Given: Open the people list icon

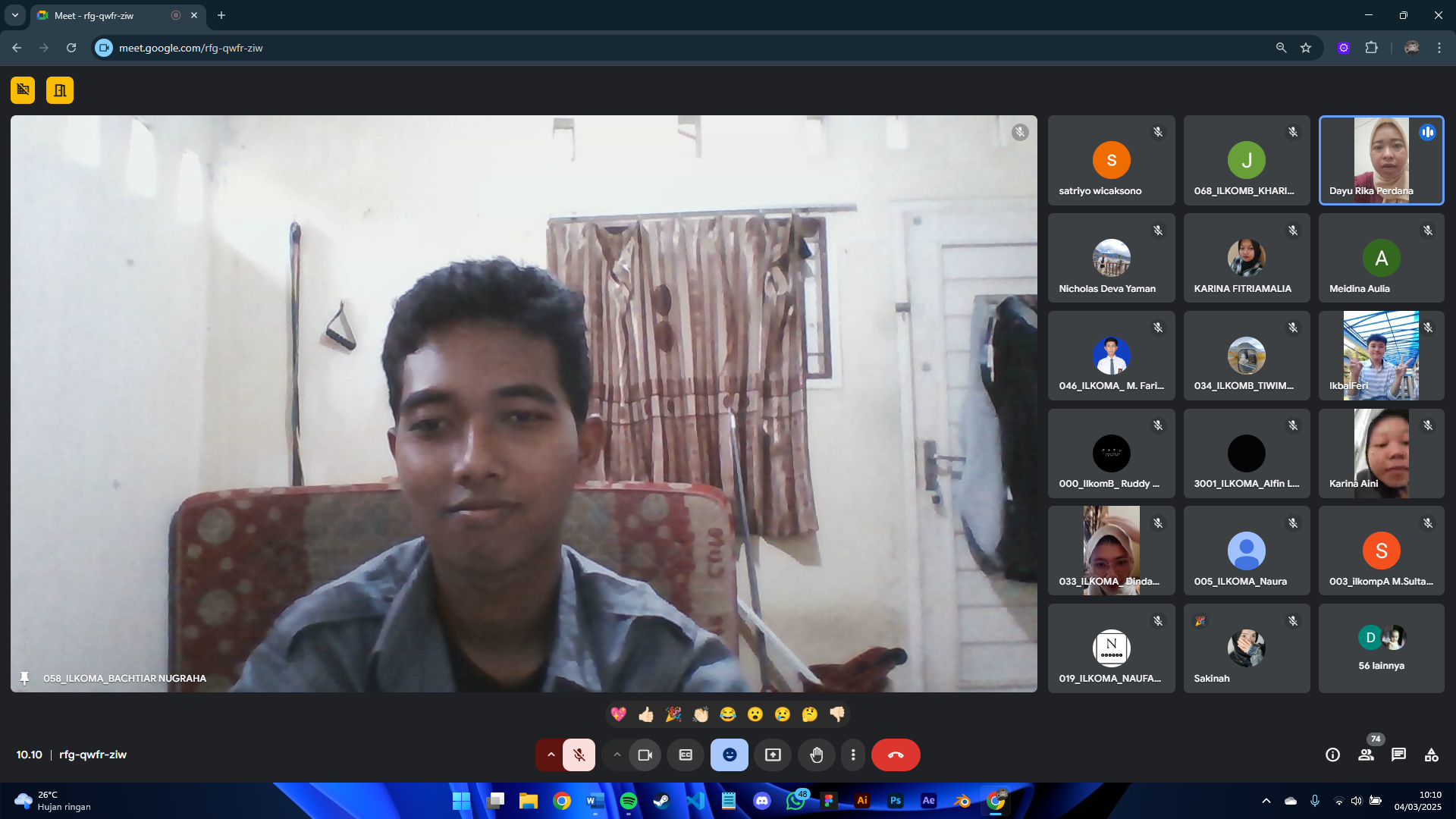Looking at the screenshot, I should [x=1366, y=755].
